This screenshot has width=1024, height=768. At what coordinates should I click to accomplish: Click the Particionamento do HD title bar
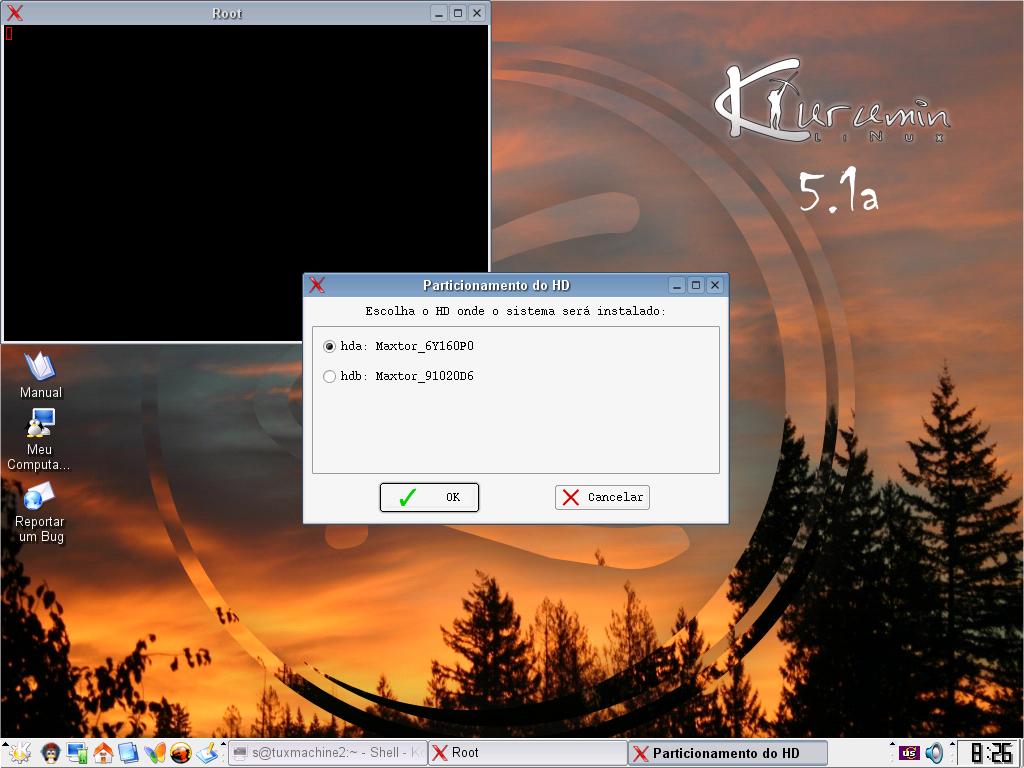pyautogui.click(x=496, y=285)
